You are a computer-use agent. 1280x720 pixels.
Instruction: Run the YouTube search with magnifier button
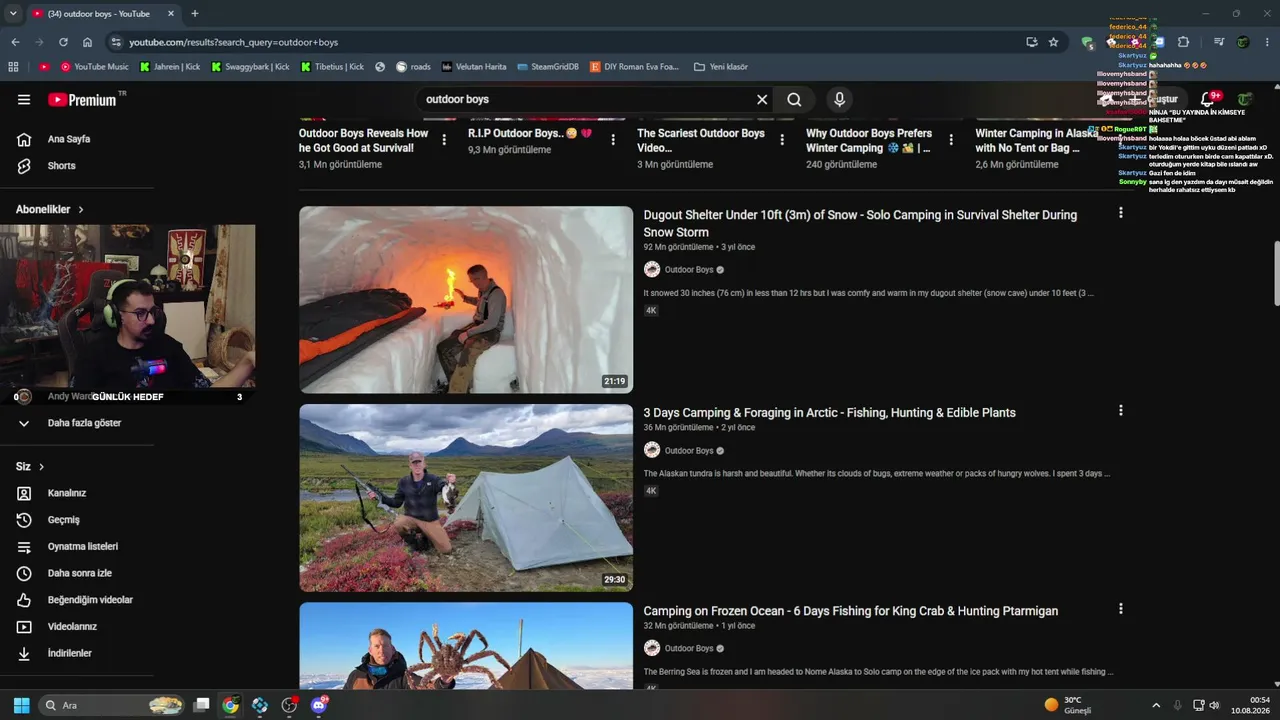[794, 100]
